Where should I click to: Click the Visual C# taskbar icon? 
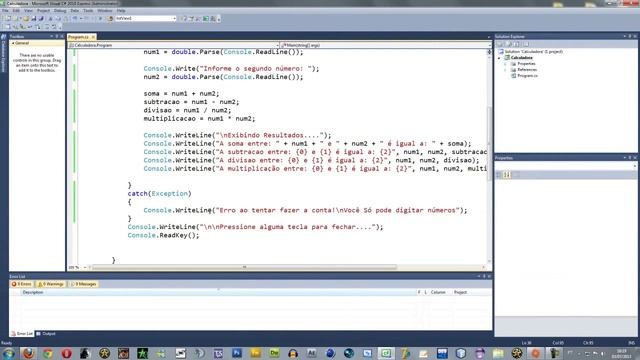click(386, 353)
